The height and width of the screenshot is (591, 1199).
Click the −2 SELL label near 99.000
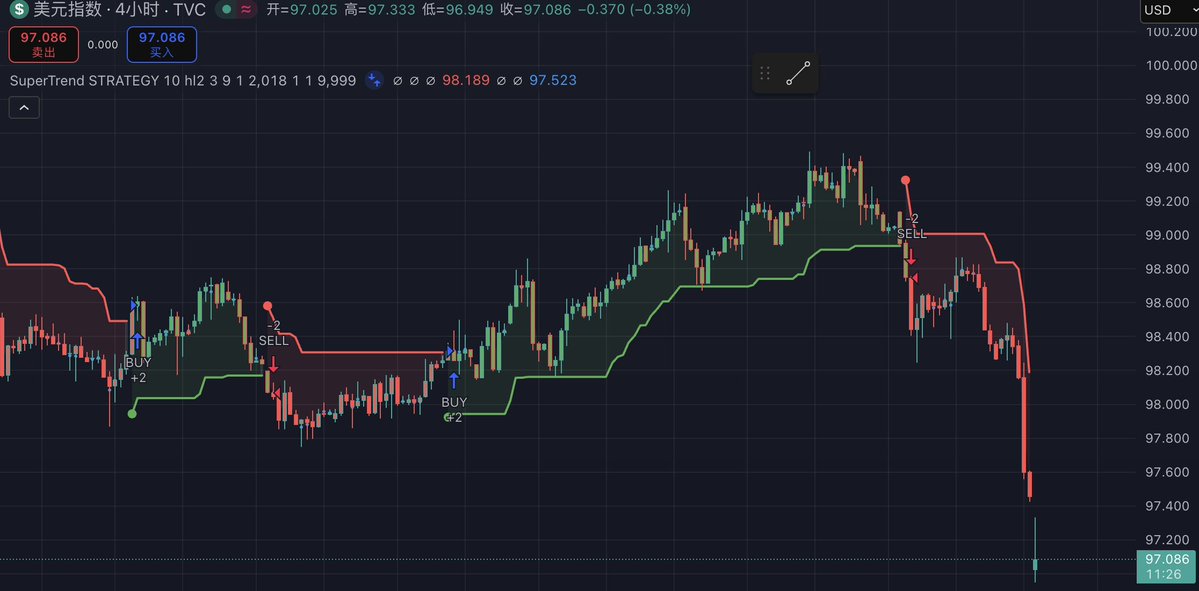[911, 226]
